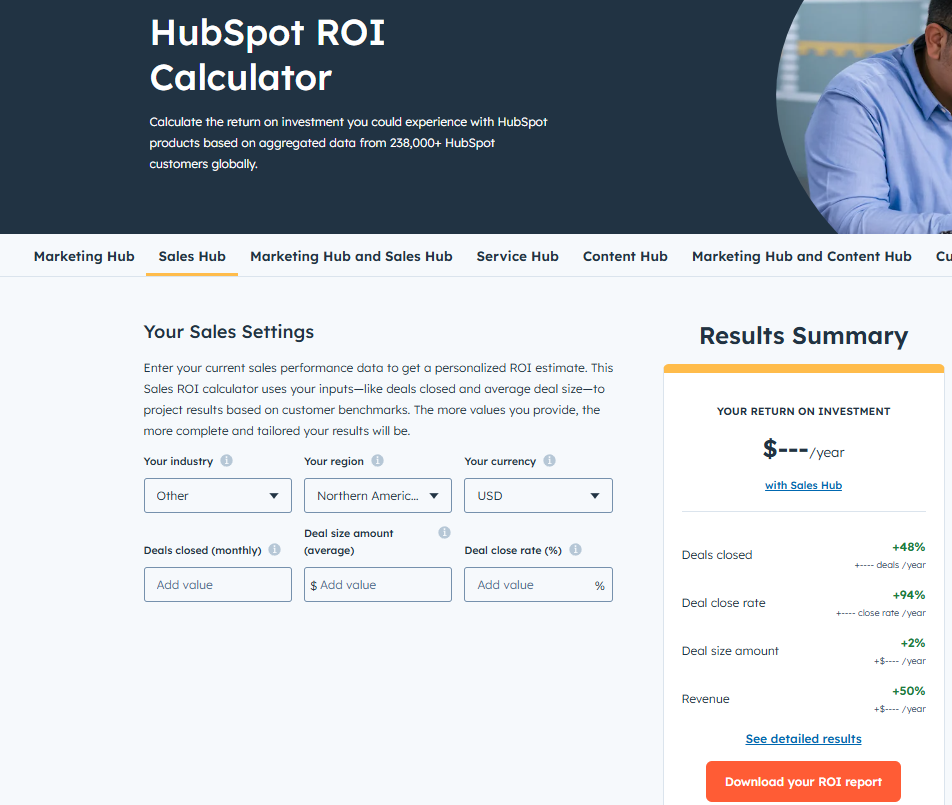
Task: Expand the Your region dropdown
Action: click(x=377, y=496)
